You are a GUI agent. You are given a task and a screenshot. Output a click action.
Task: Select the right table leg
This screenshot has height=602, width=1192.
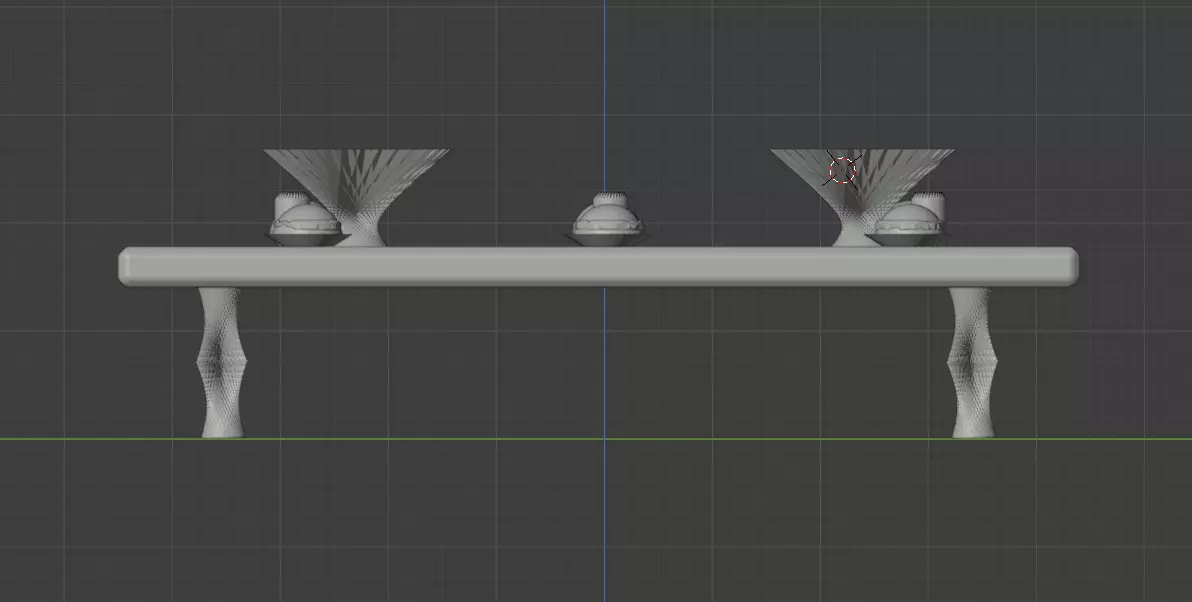[x=972, y=363]
